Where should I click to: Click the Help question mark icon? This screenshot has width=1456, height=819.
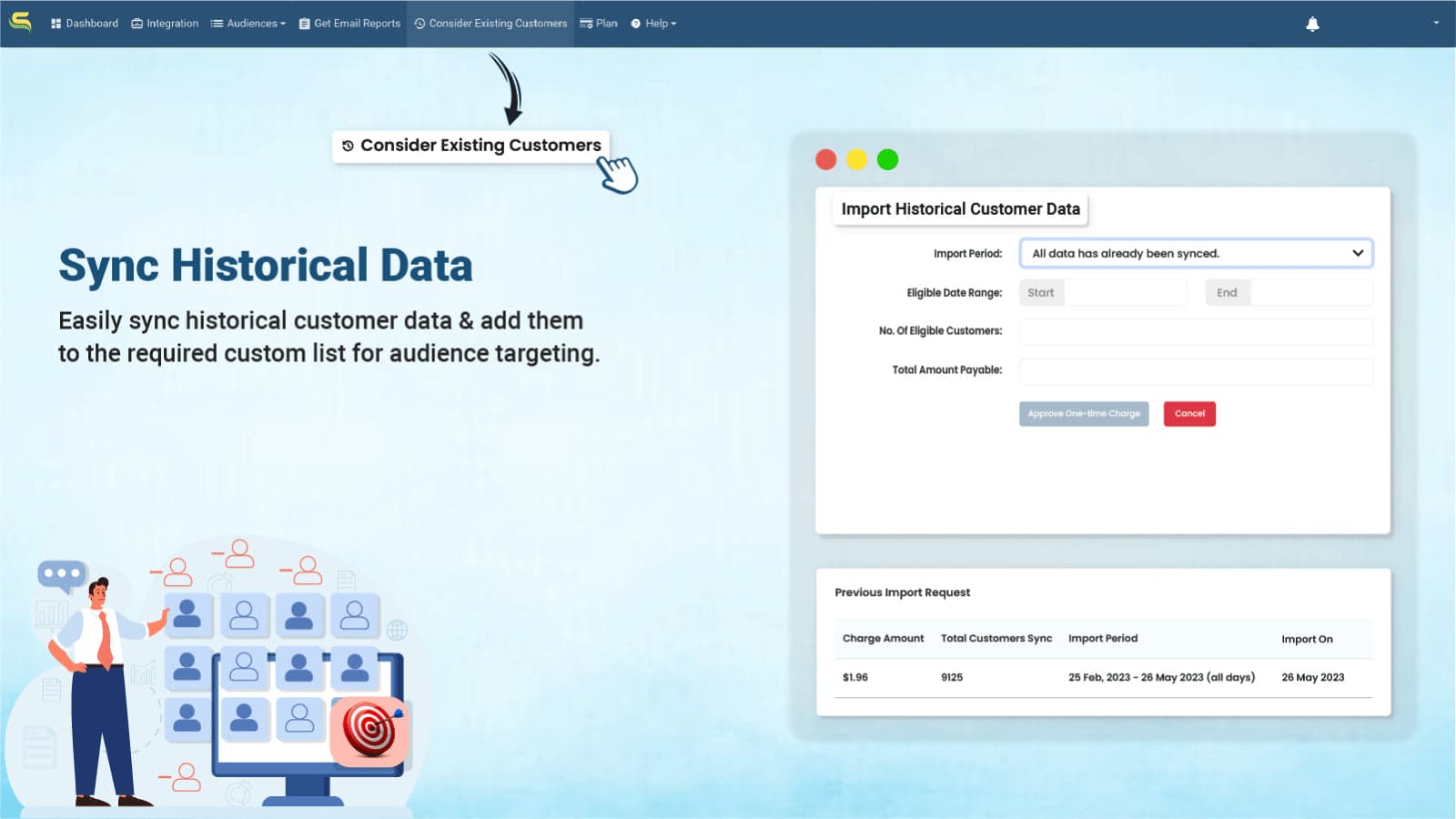(634, 23)
